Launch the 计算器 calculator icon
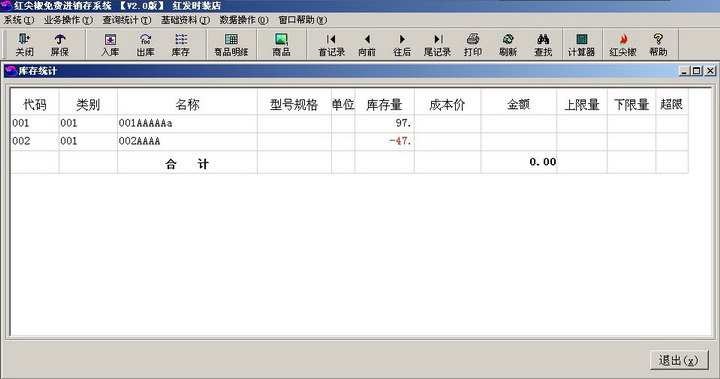The image size is (720, 379). pyautogui.click(x=581, y=45)
